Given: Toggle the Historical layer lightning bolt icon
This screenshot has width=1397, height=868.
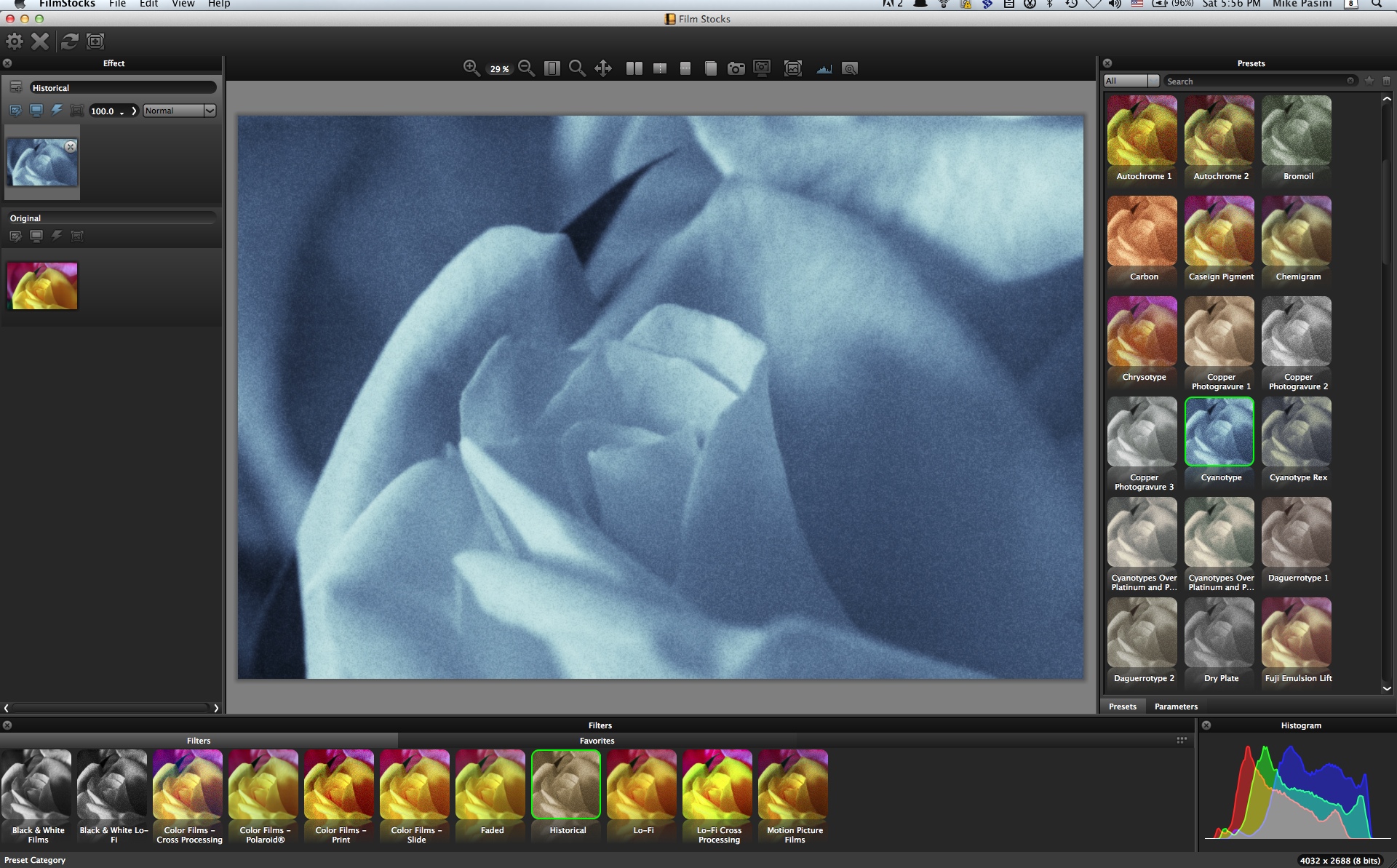Looking at the screenshot, I should coord(56,111).
